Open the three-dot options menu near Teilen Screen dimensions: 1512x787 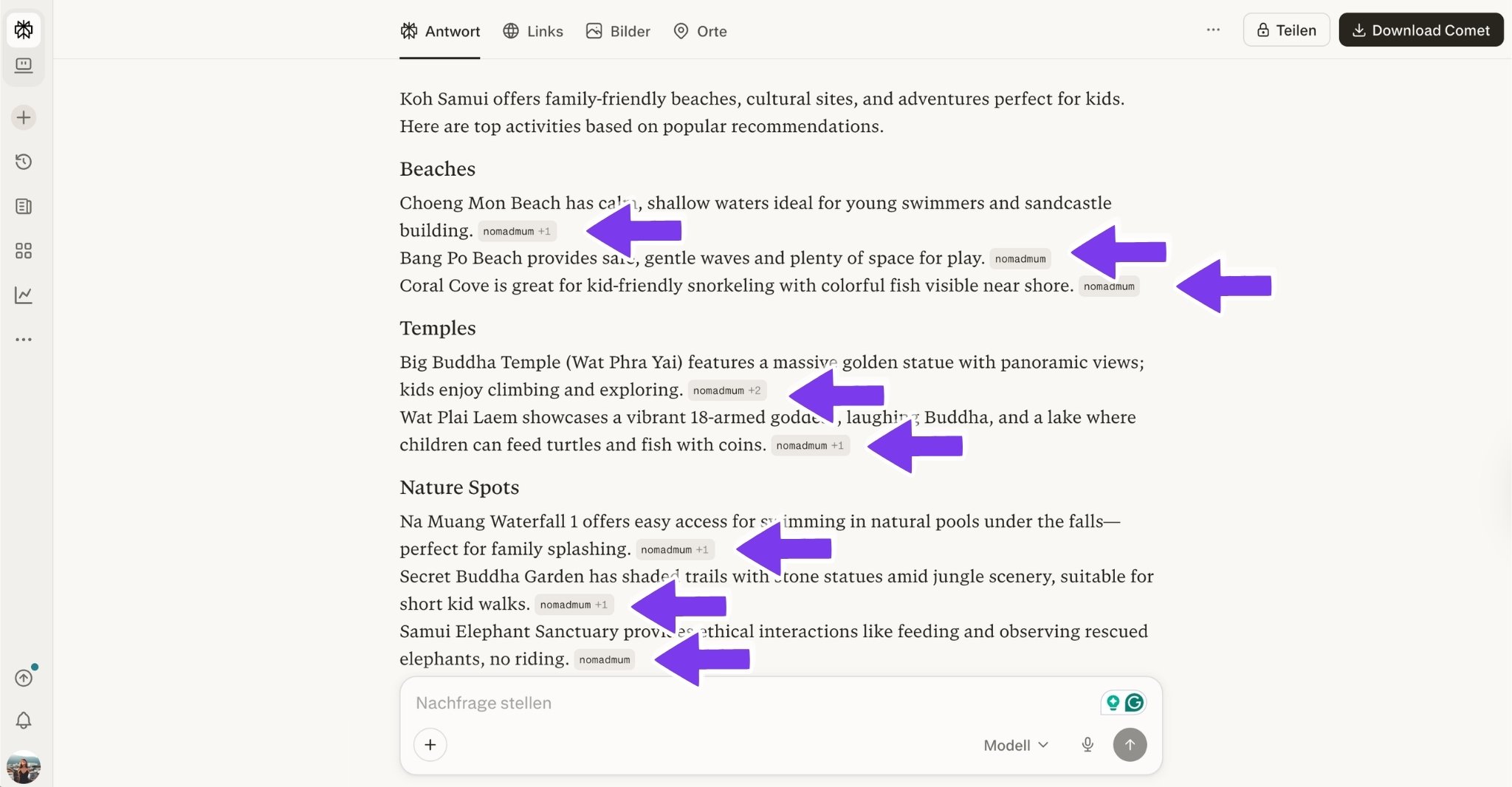tap(1212, 30)
